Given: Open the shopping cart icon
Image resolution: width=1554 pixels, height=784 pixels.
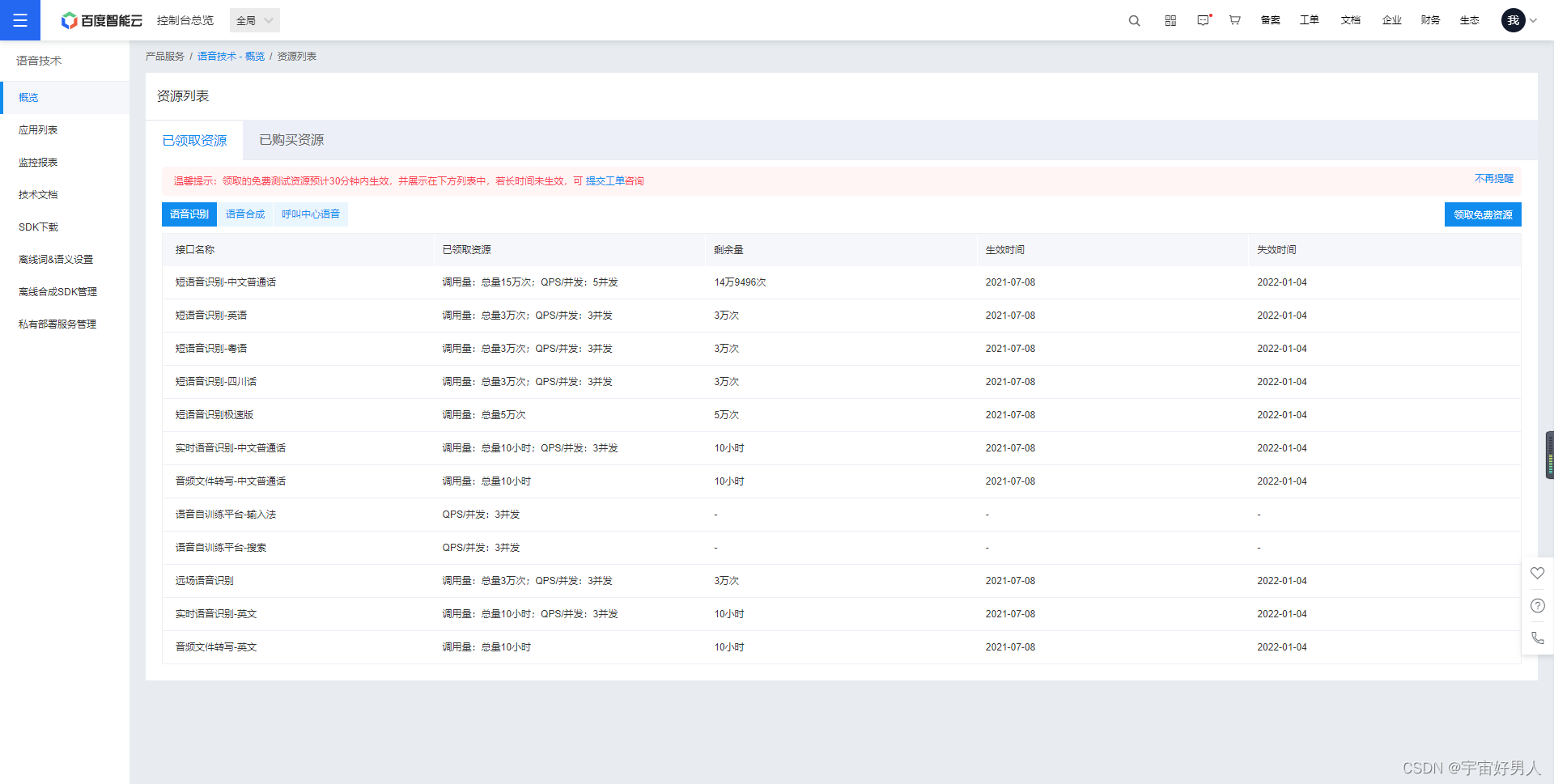Looking at the screenshot, I should [x=1235, y=20].
